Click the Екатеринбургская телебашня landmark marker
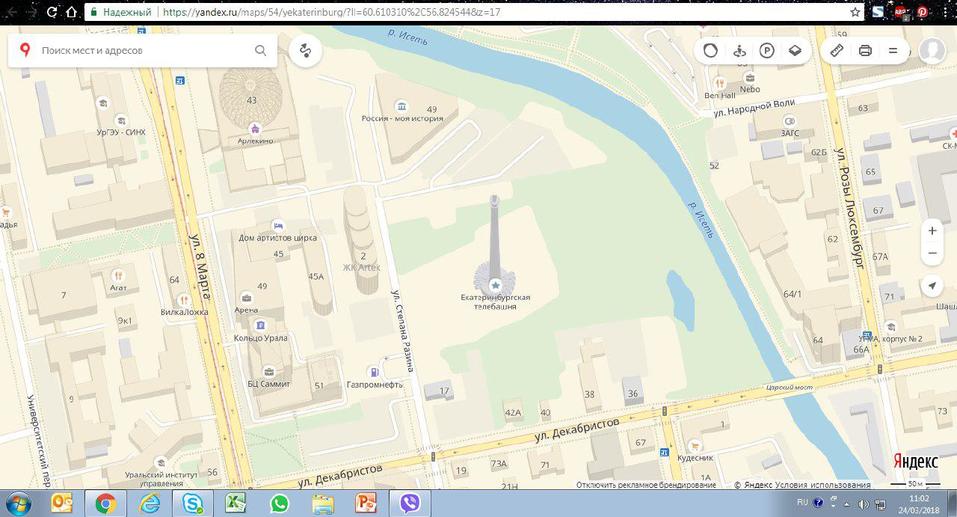 [495, 285]
